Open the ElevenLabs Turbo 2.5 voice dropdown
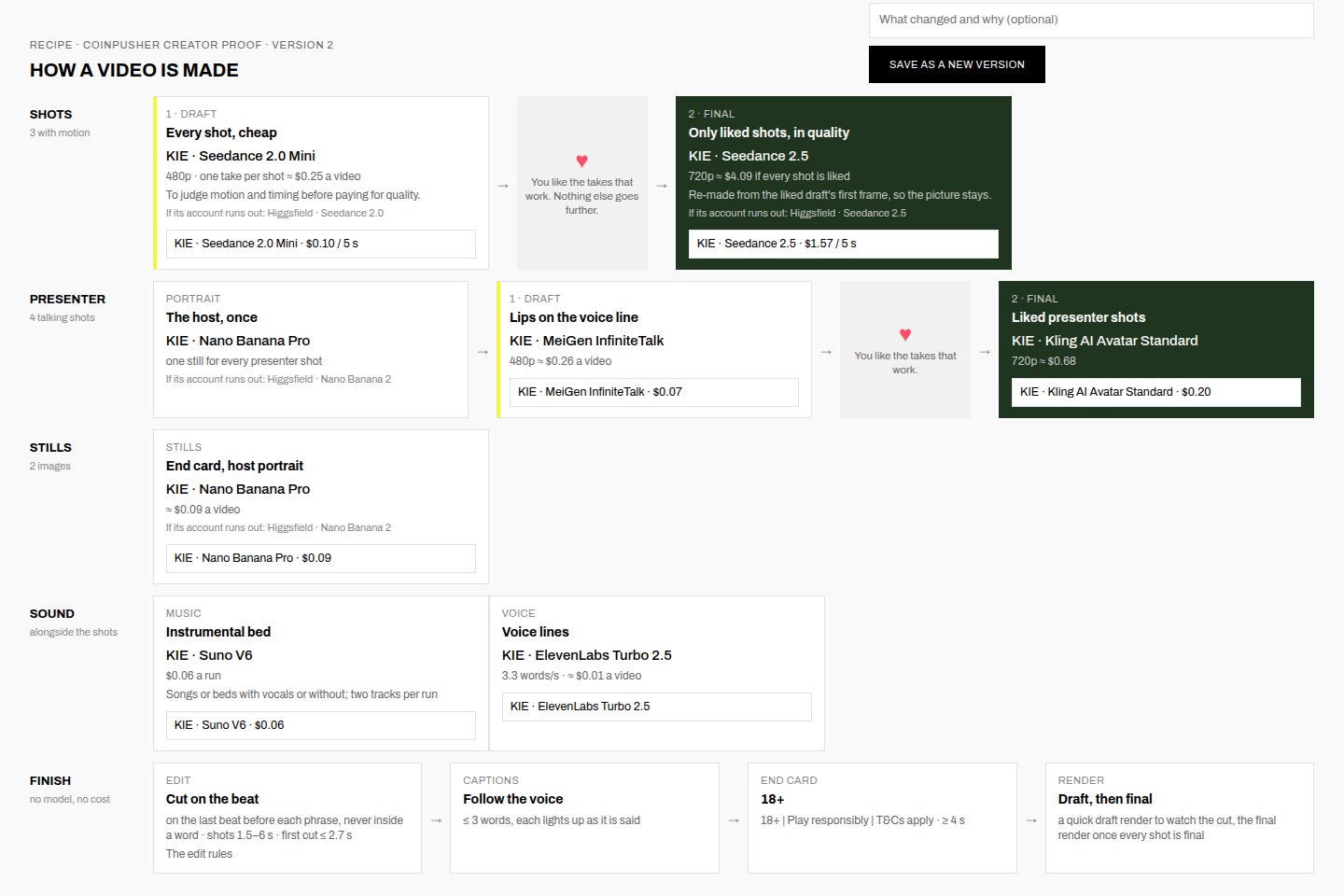The width and height of the screenshot is (1344, 896). [x=656, y=707]
